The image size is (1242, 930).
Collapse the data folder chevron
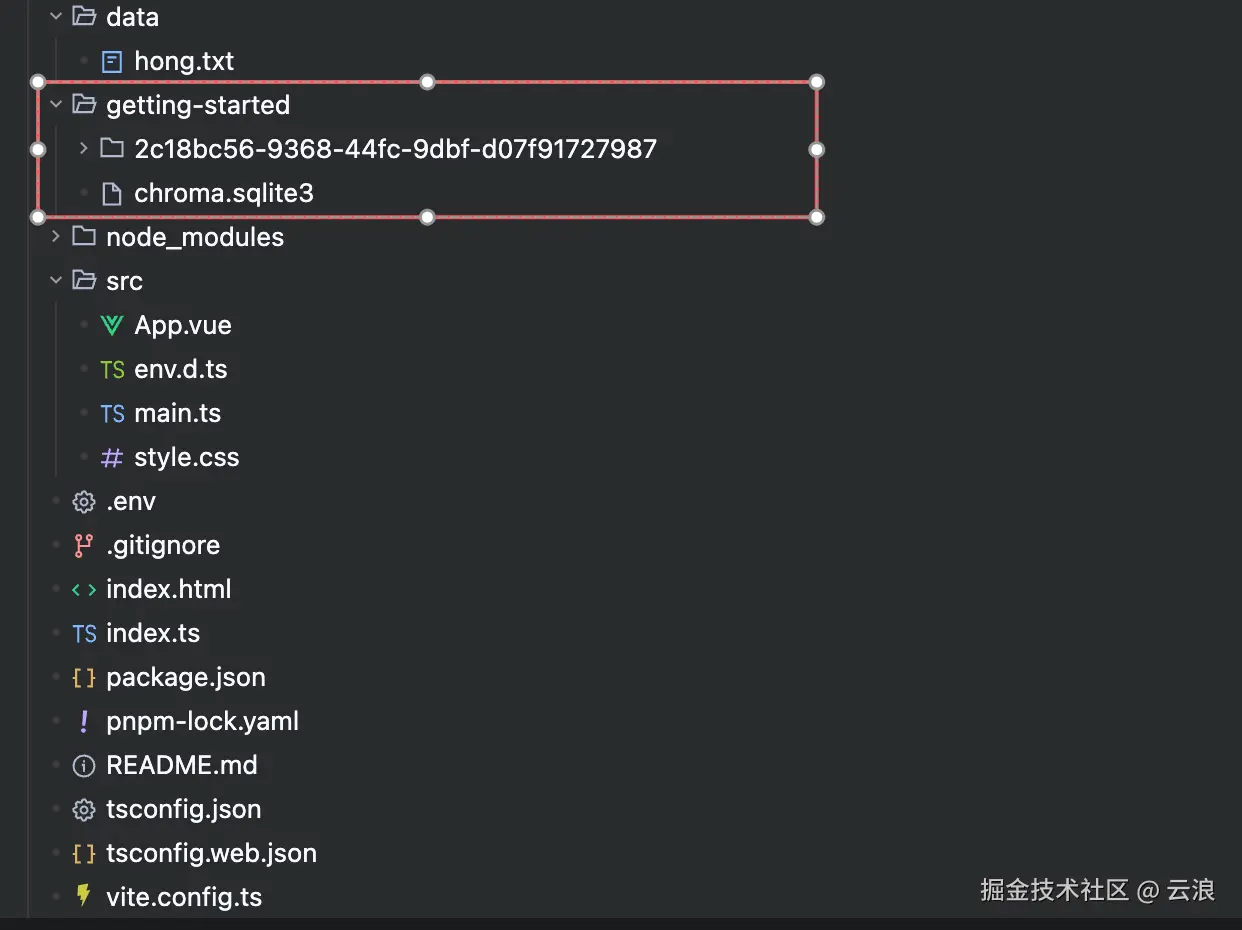pos(56,17)
